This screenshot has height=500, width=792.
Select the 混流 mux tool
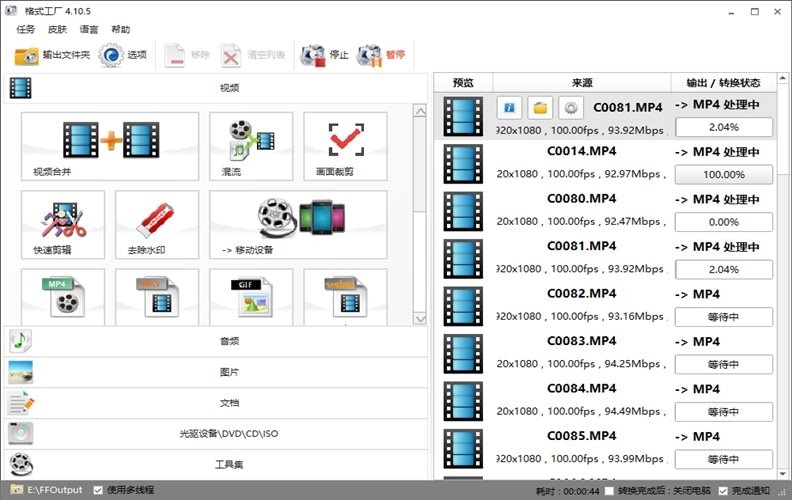(x=251, y=146)
